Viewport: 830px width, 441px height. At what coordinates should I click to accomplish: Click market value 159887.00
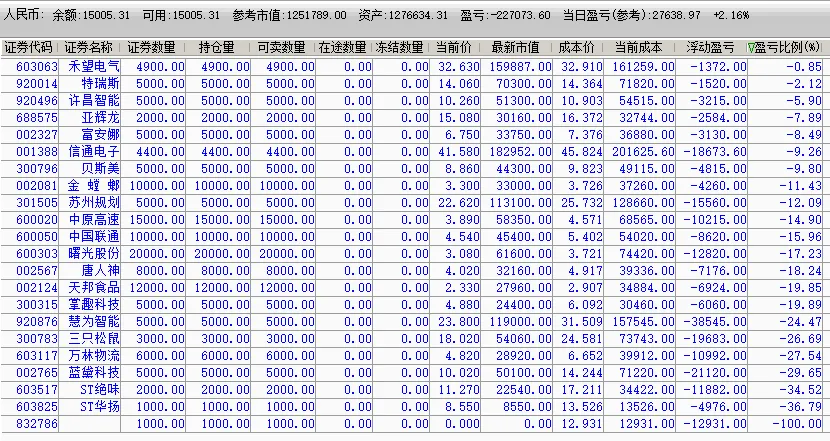click(520, 67)
